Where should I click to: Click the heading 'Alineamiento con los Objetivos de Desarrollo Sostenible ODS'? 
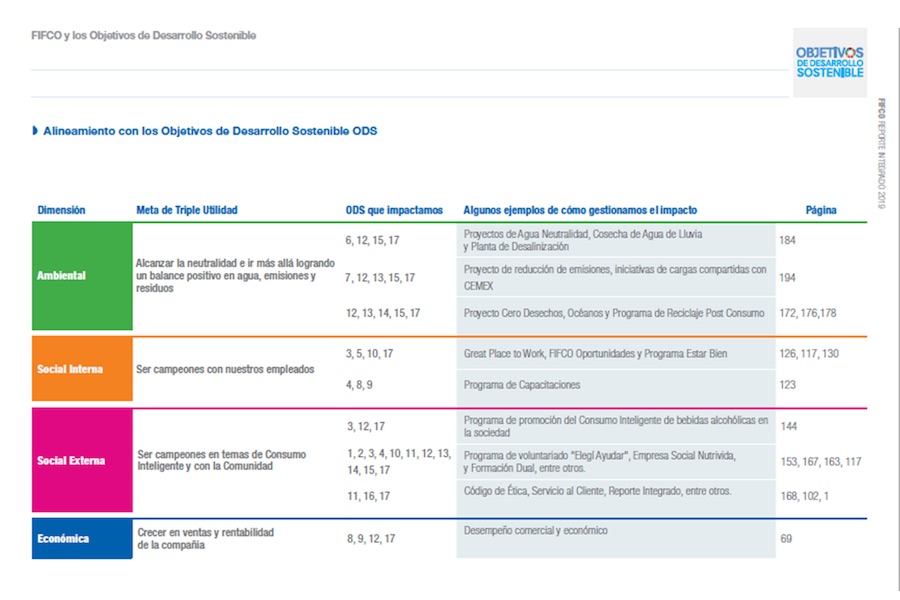[210, 131]
